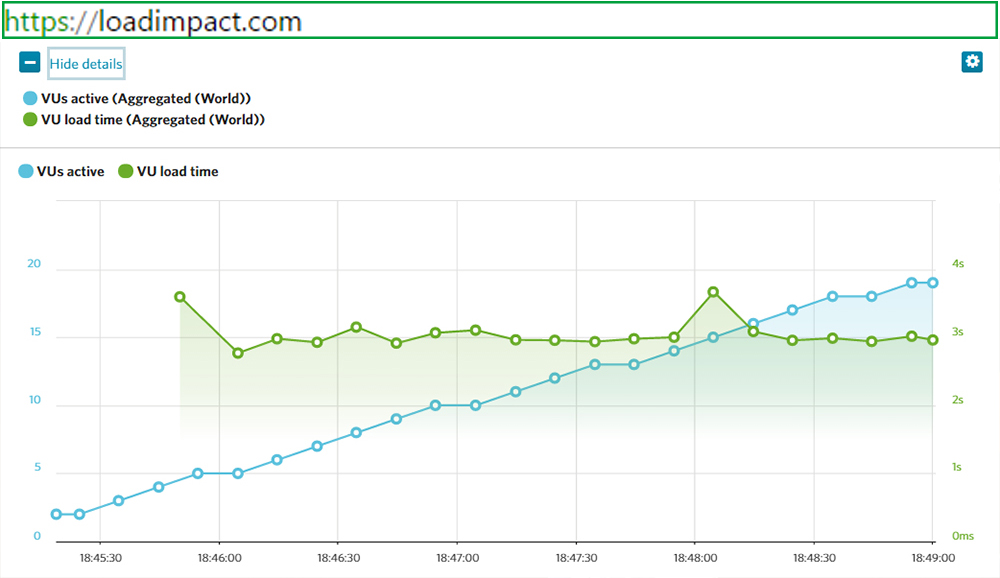
Task: Click the 18:47:00 time axis label
Action: pyautogui.click(x=457, y=558)
